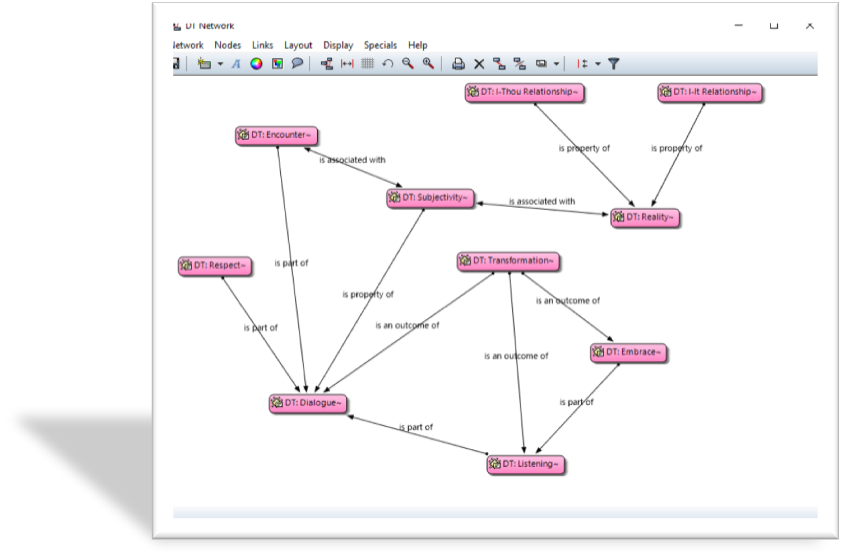Select the DT: I-Thou Relationship node

click(524, 92)
